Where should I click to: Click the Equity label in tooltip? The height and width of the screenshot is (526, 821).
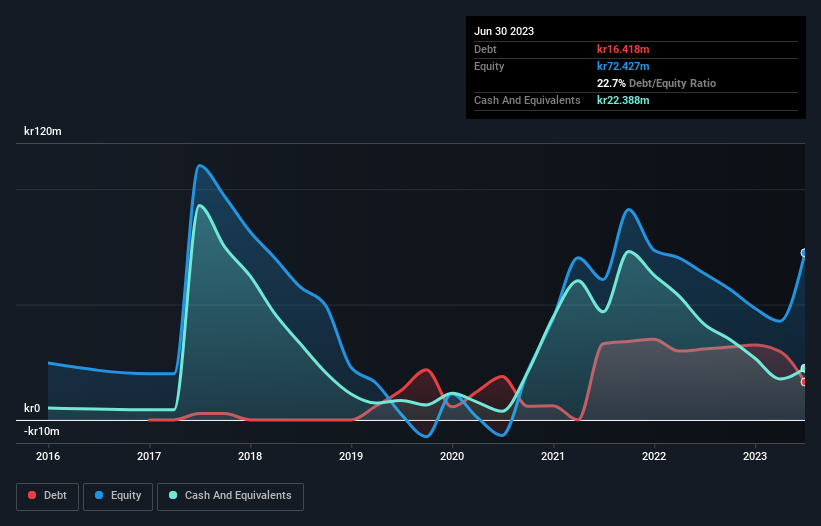(489, 66)
